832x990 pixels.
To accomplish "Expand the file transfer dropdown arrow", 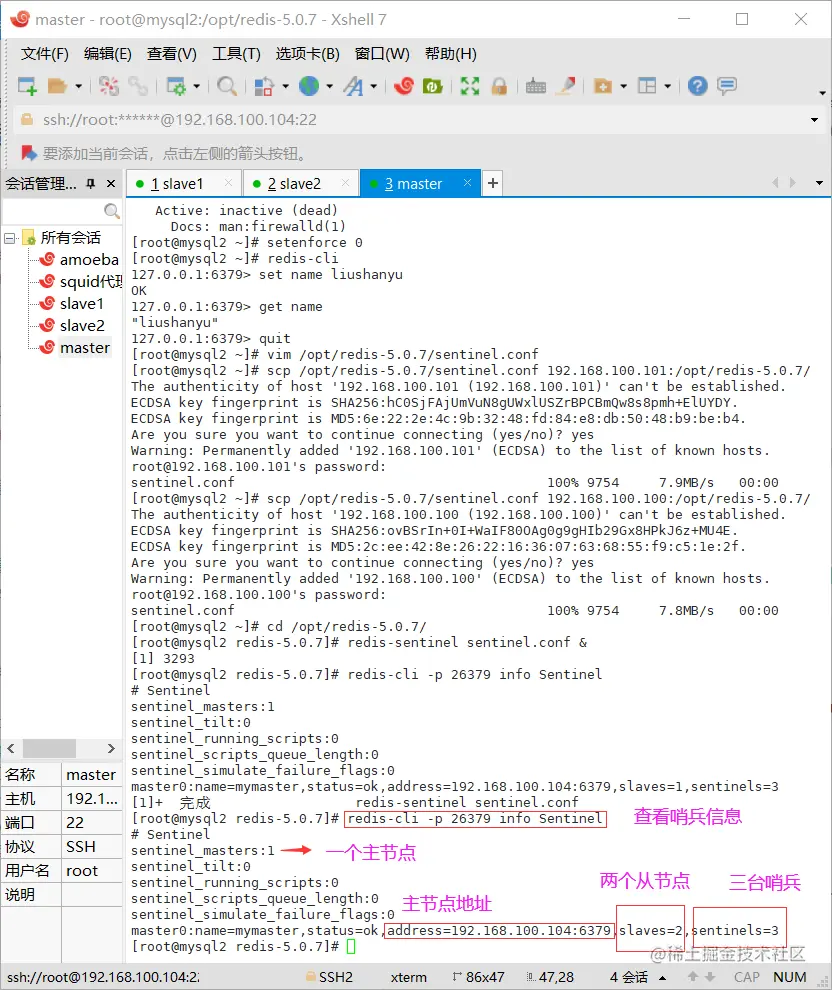I will [285, 86].
